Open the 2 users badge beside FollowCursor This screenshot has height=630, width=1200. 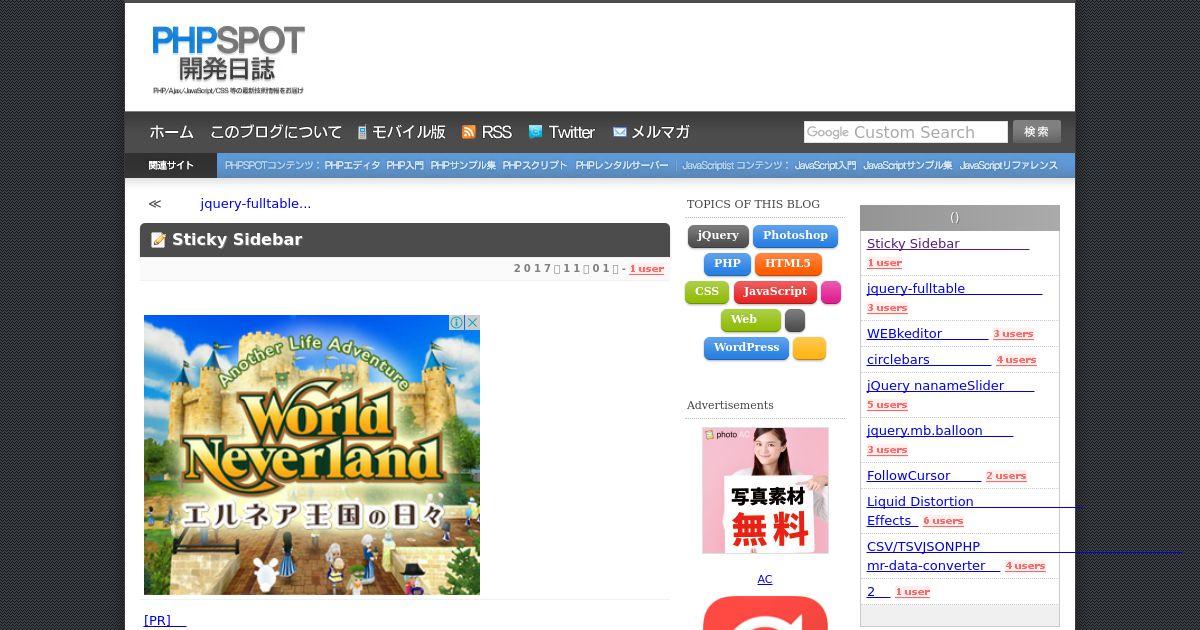[1006, 477]
